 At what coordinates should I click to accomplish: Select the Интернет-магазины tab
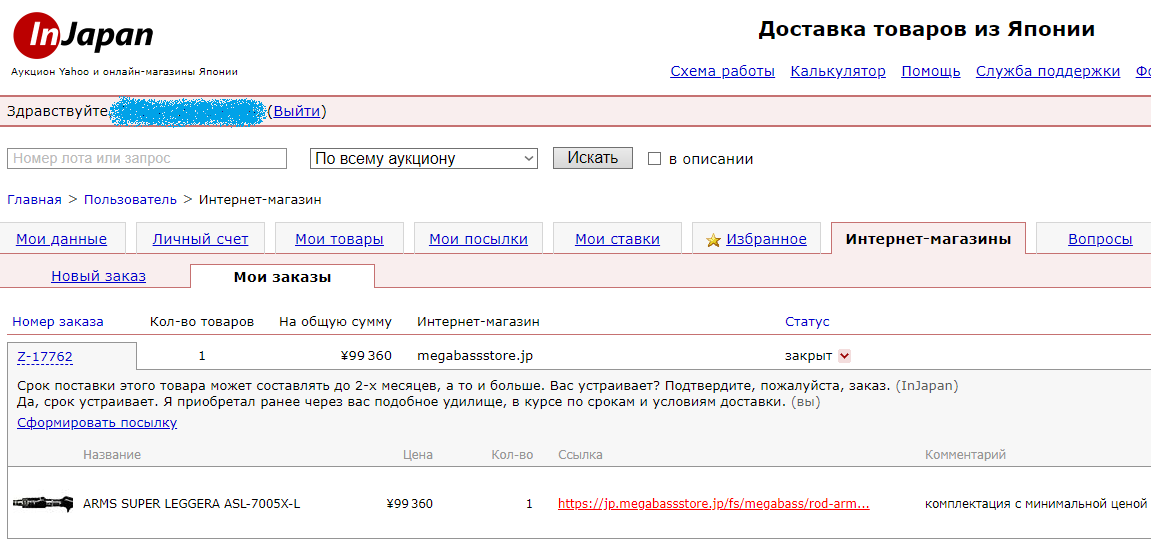coord(928,239)
